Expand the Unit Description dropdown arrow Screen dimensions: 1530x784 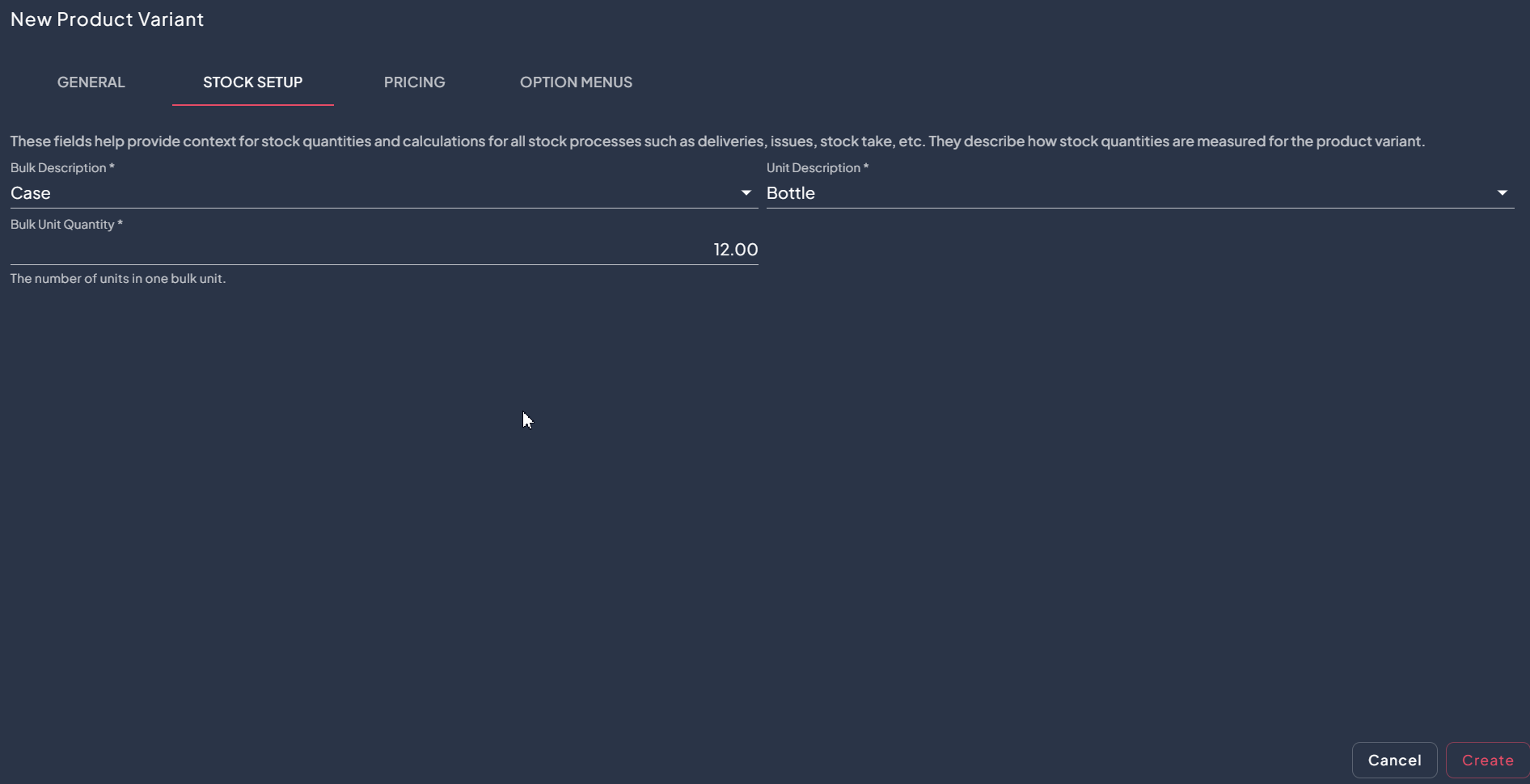point(1502,193)
